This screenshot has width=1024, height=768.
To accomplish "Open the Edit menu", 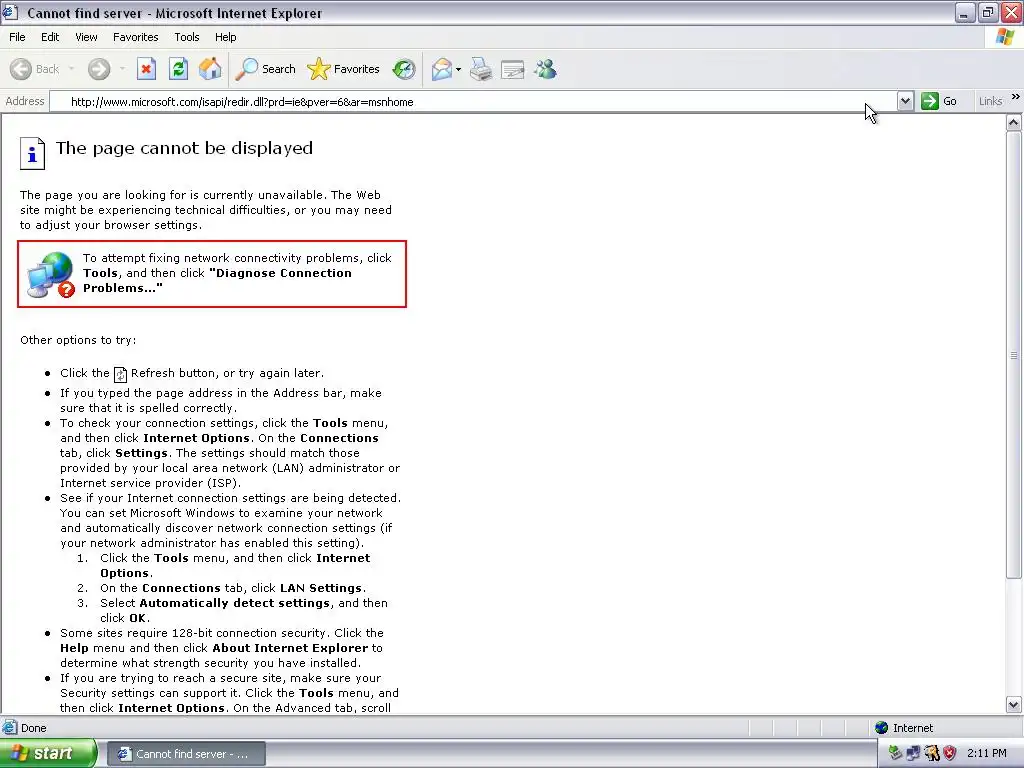I will pyautogui.click(x=50, y=37).
